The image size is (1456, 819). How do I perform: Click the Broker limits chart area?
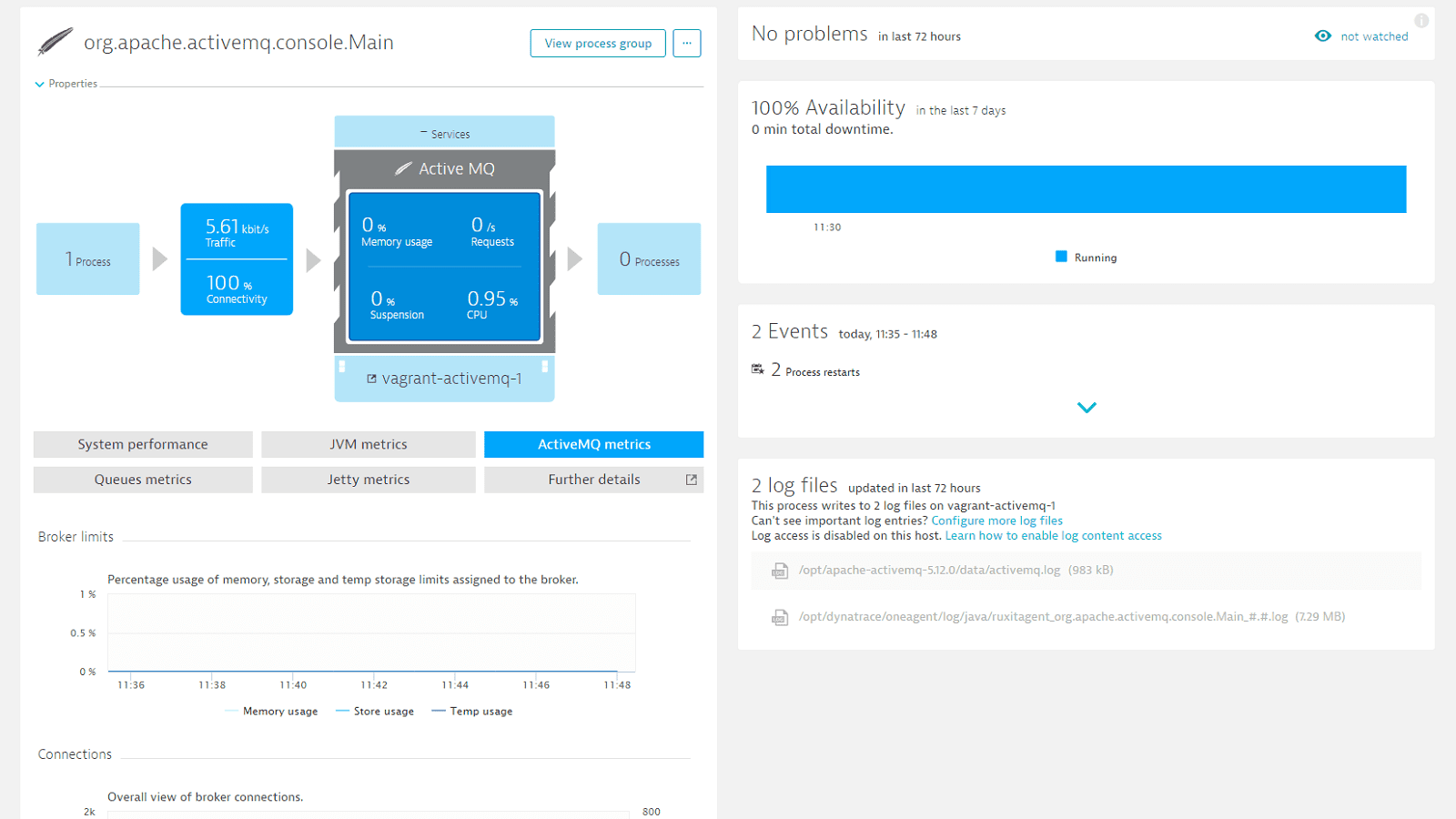(x=371, y=633)
